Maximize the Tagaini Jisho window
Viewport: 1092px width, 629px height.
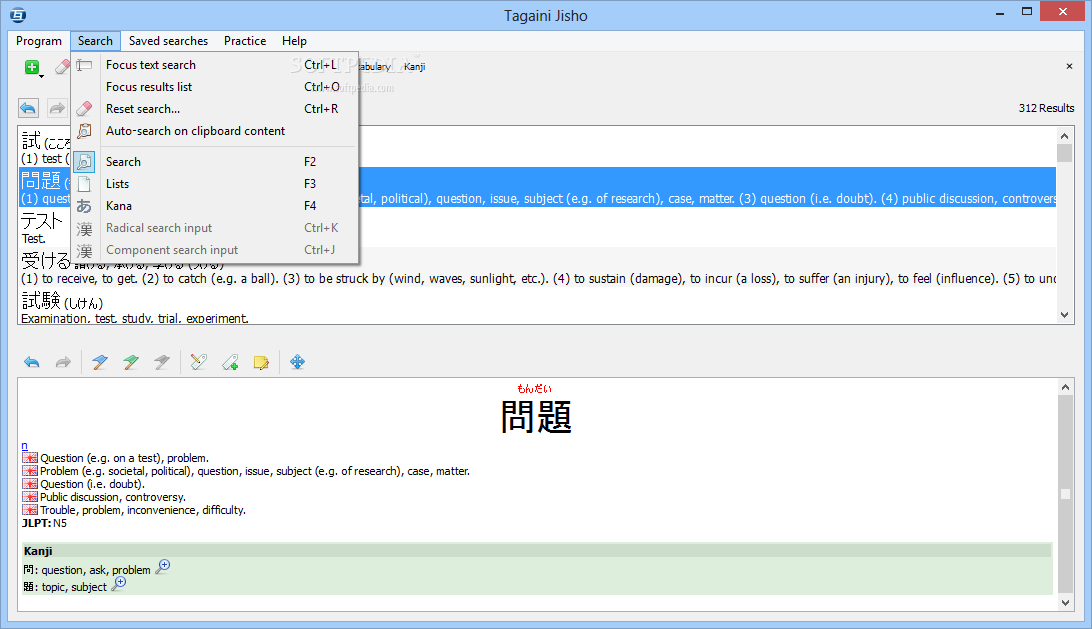click(1027, 12)
